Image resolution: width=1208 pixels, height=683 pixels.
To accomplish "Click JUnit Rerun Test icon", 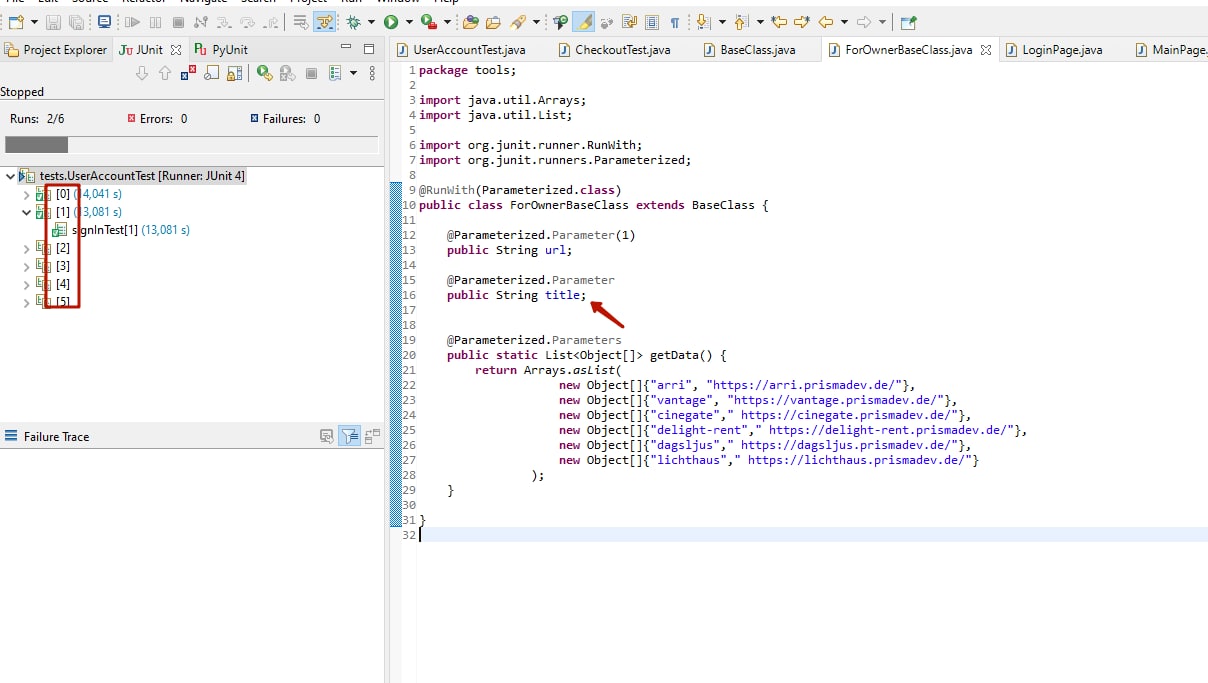I will 264,73.
